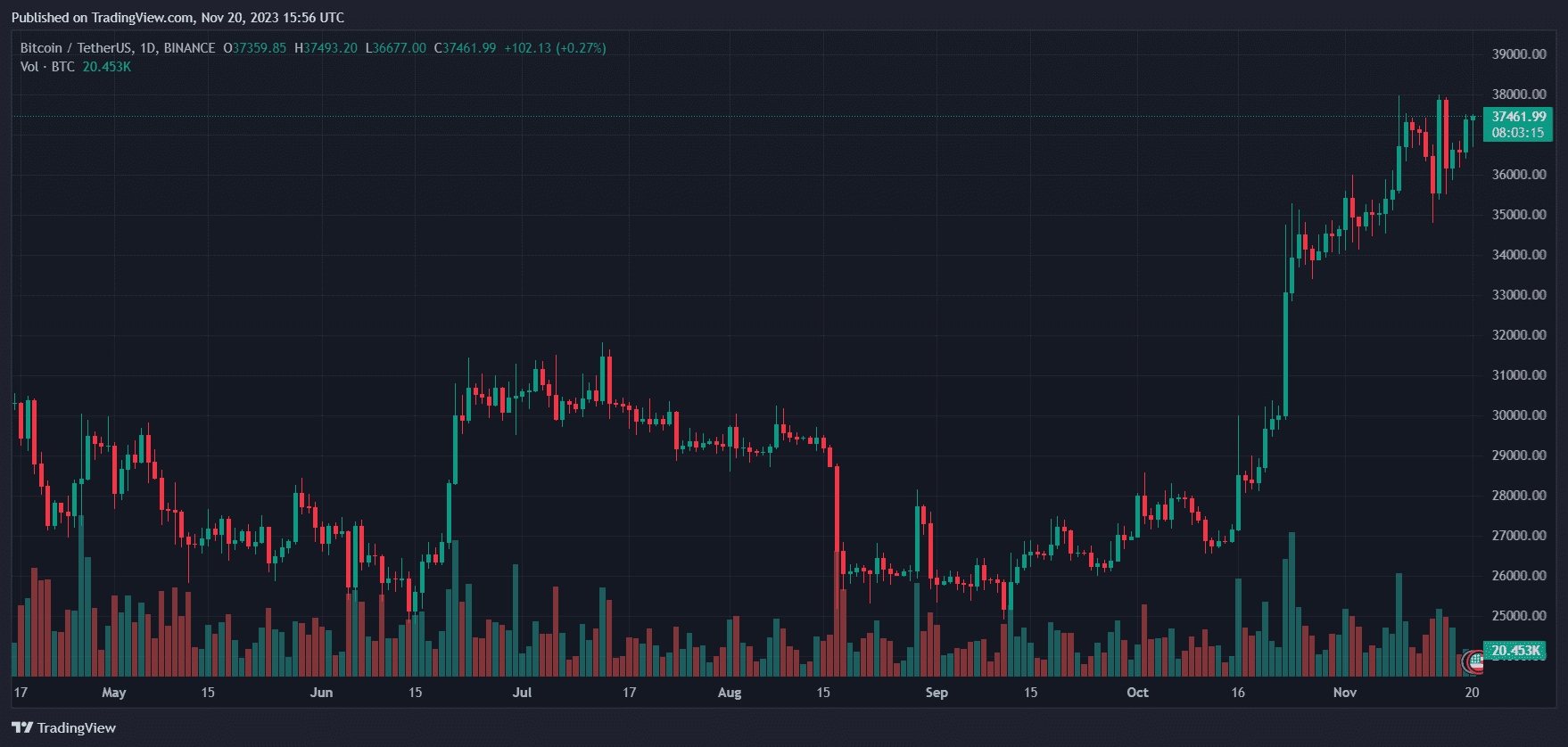
Task: Click the Jun marker on time axis
Action: [321, 693]
